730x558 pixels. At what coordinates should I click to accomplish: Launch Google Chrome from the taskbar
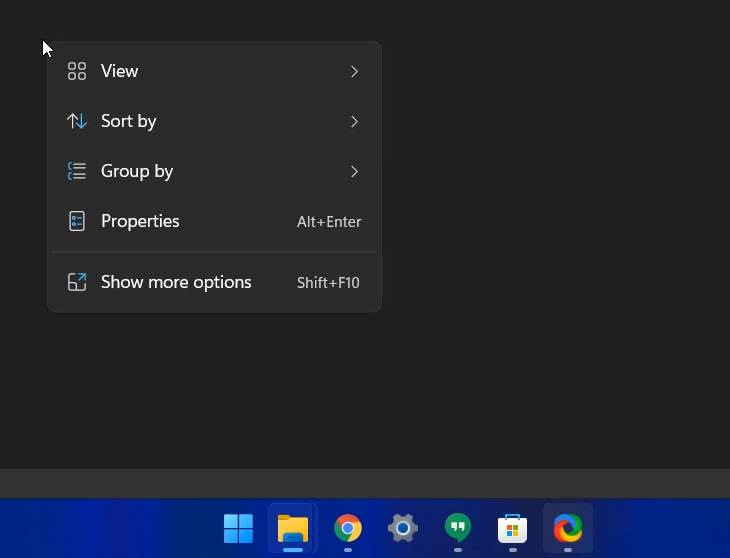[x=348, y=528]
